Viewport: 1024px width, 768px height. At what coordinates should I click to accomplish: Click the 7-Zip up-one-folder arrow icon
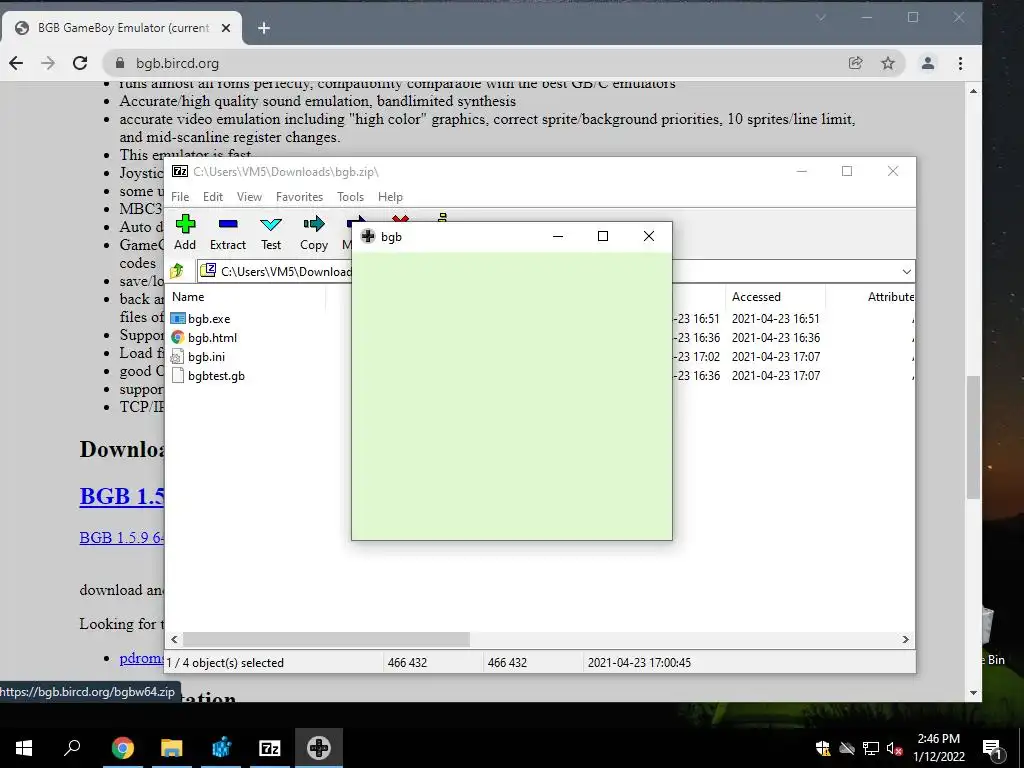click(177, 271)
